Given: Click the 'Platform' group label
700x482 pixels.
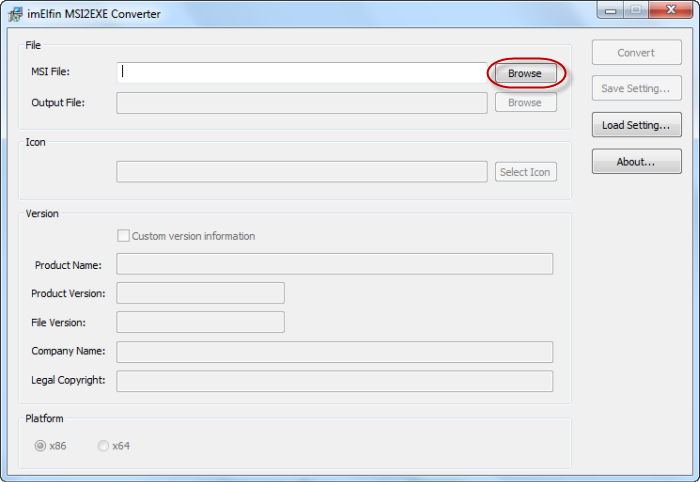Looking at the screenshot, I should point(44,419).
